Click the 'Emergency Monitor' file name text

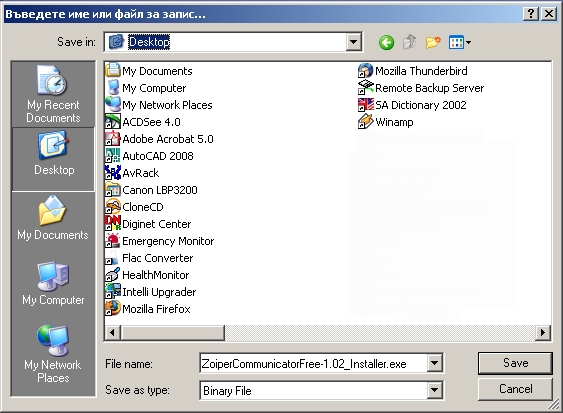coord(168,241)
